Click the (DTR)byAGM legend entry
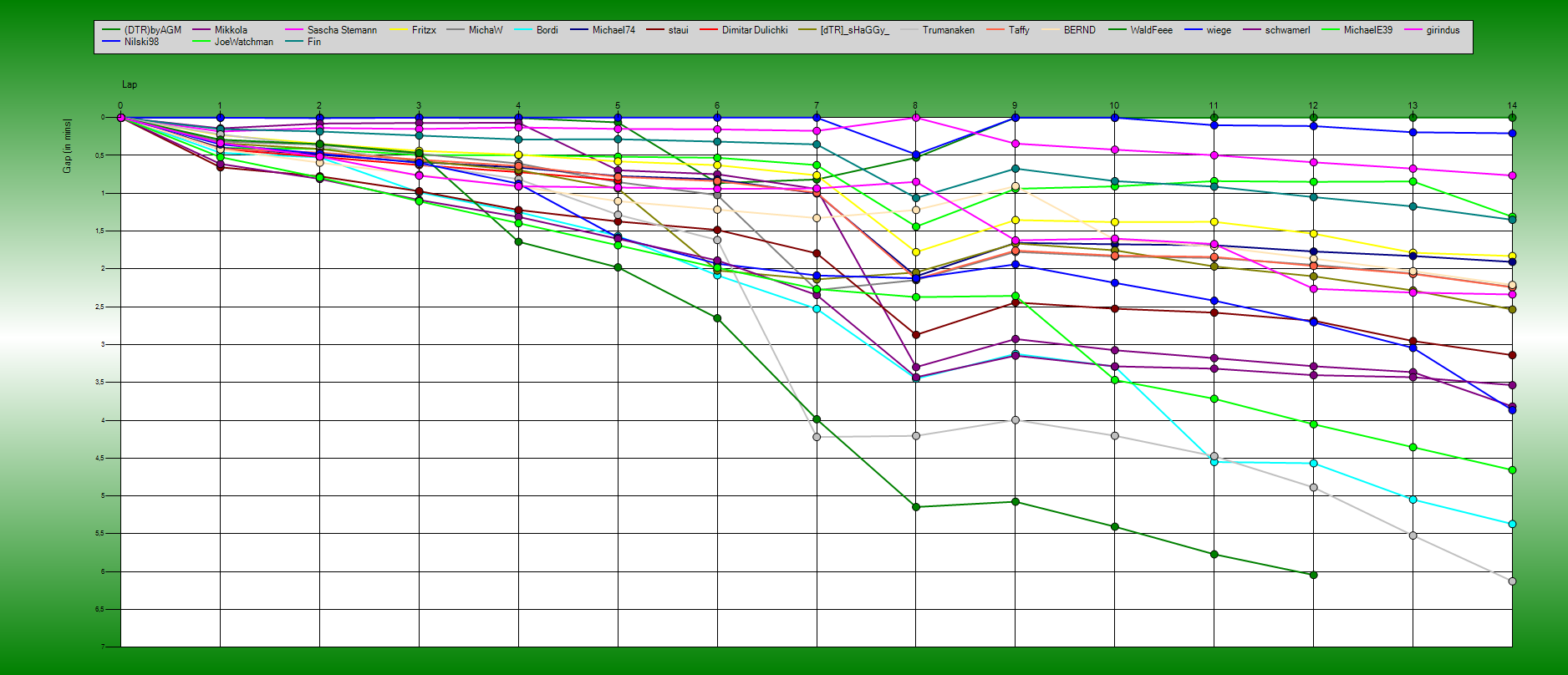1568x675 pixels. click(152, 30)
